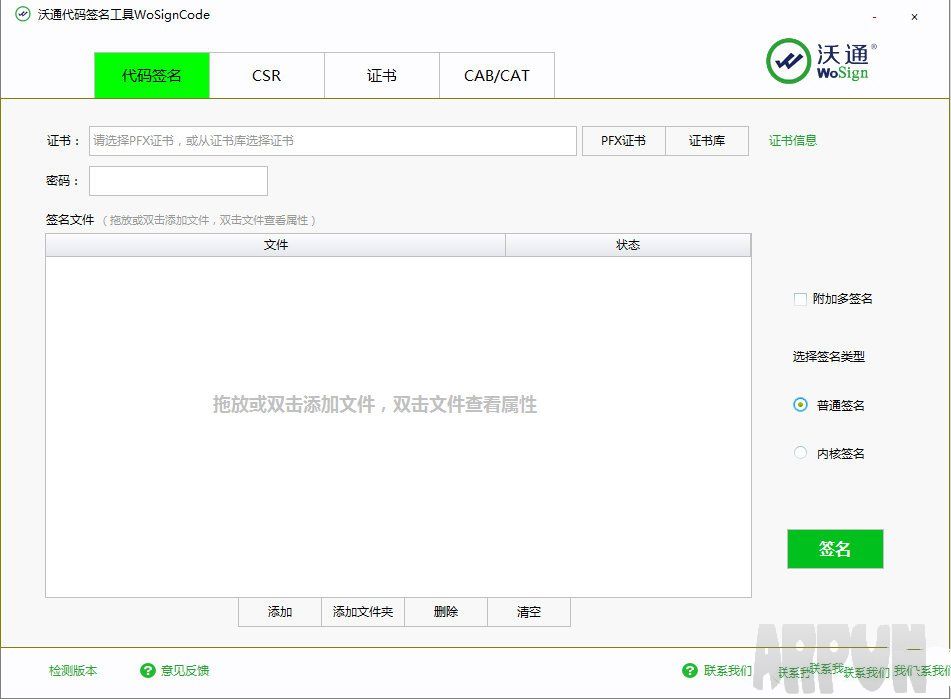Open the CAB/CAT tab
951x699 pixels.
pyautogui.click(x=497, y=75)
